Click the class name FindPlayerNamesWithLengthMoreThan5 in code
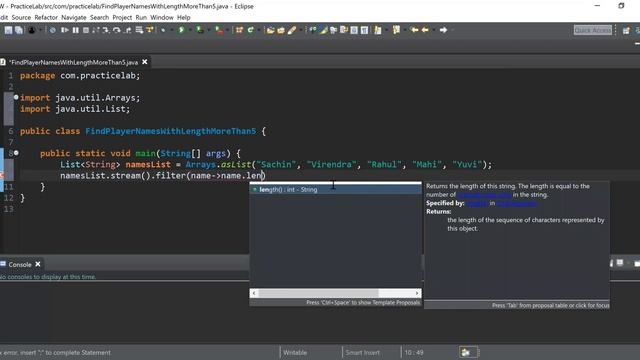The height and width of the screenshot is (360, 640). (171, 131)
